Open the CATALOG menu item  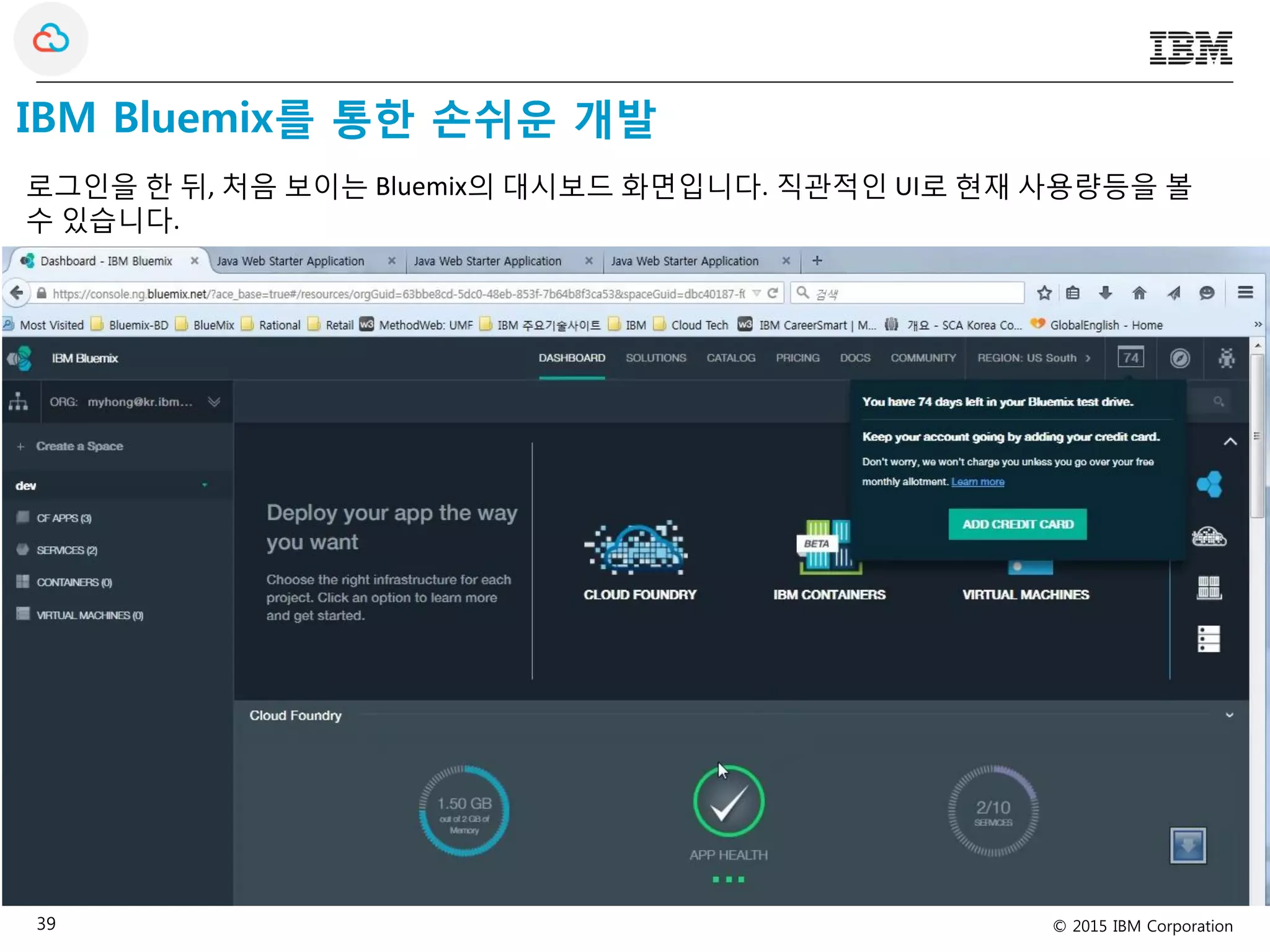point(731,358)
